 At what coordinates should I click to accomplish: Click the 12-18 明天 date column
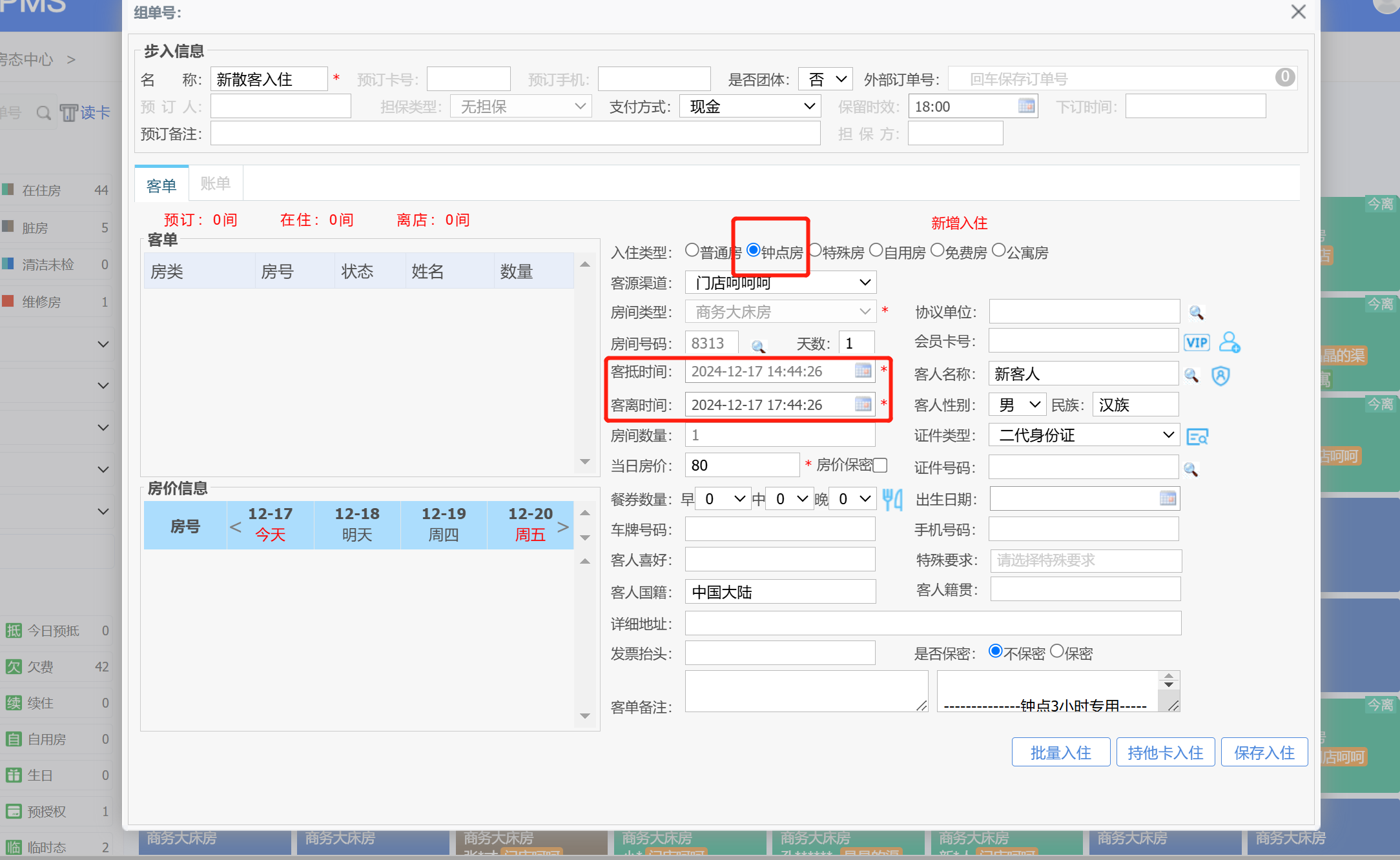click(357, 525)
